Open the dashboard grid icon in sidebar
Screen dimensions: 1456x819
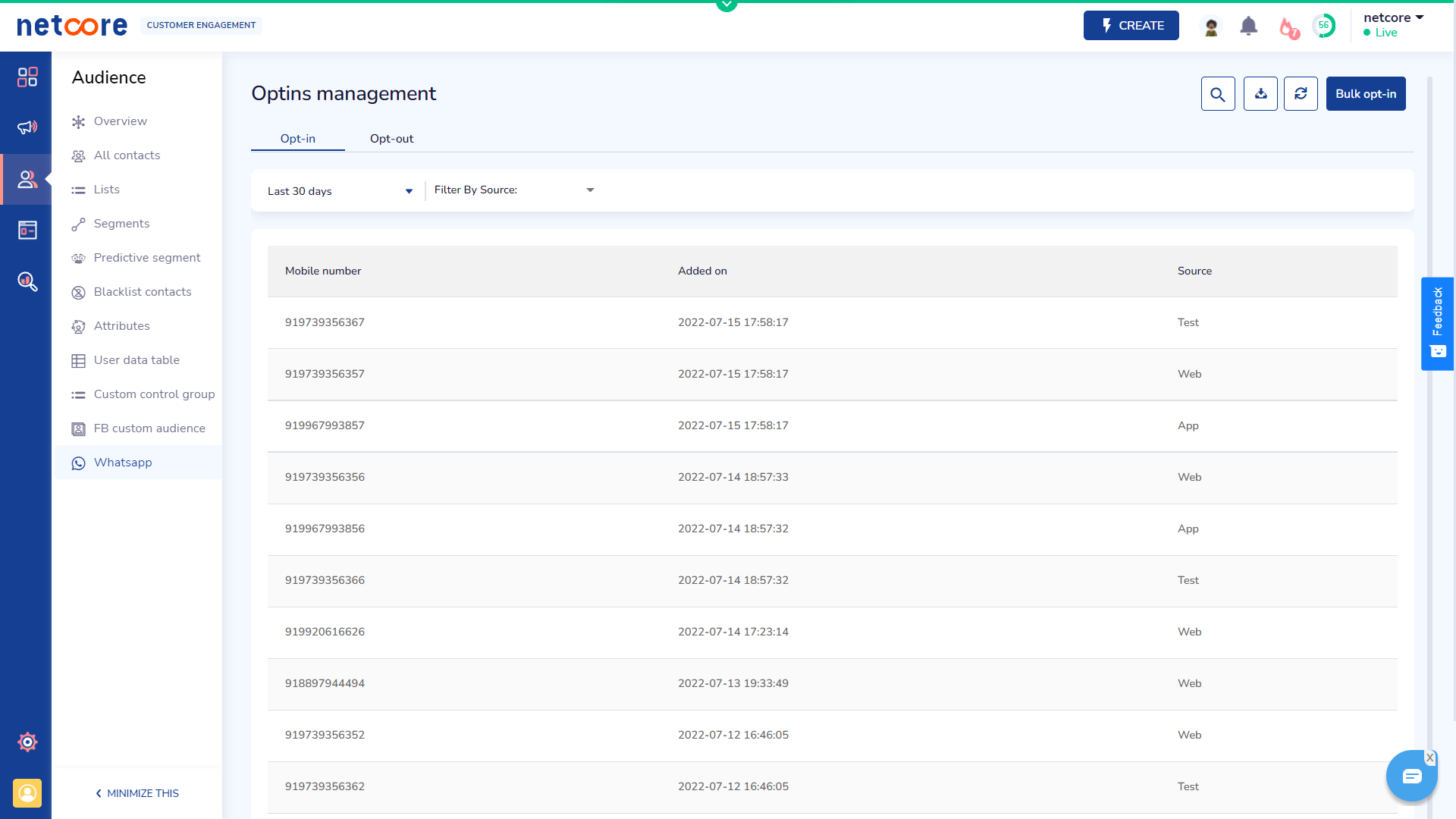[27, 77]
